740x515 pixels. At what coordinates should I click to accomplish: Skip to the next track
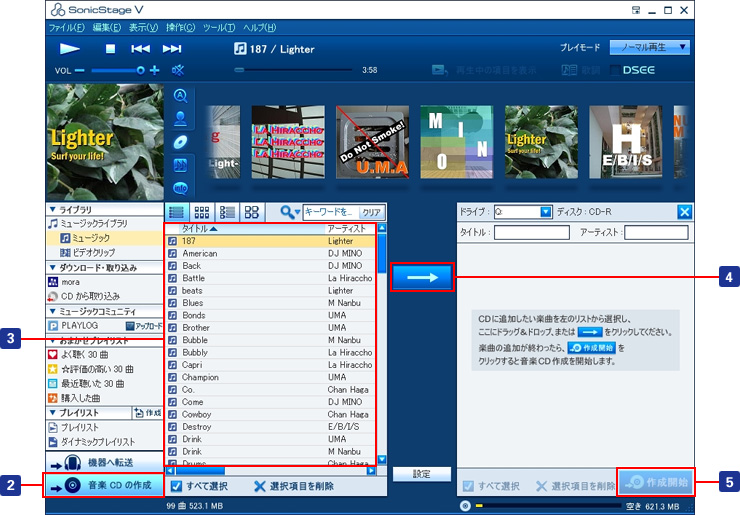(172, 49)
